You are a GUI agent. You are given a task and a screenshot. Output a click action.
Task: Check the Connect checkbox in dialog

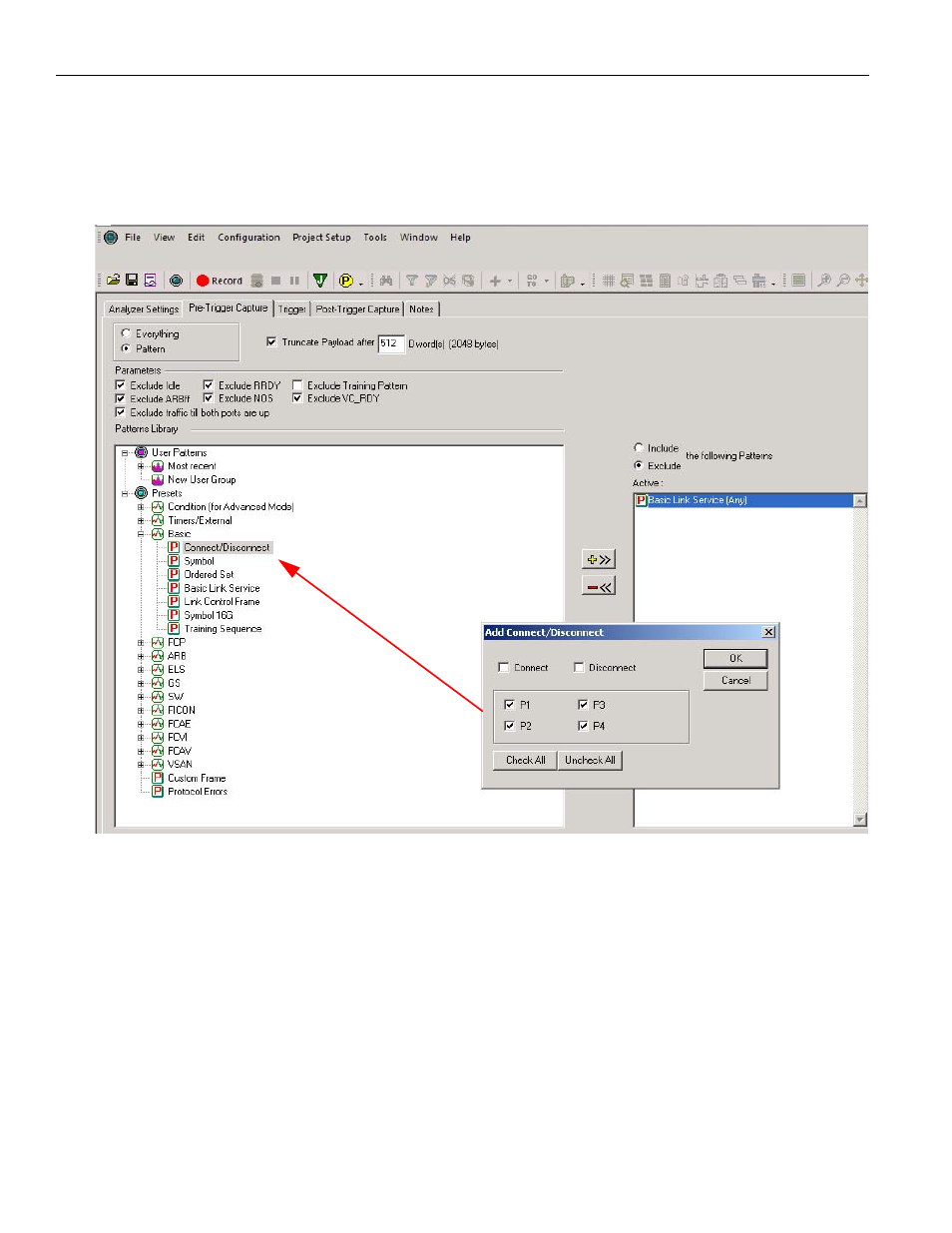[504, 668]
